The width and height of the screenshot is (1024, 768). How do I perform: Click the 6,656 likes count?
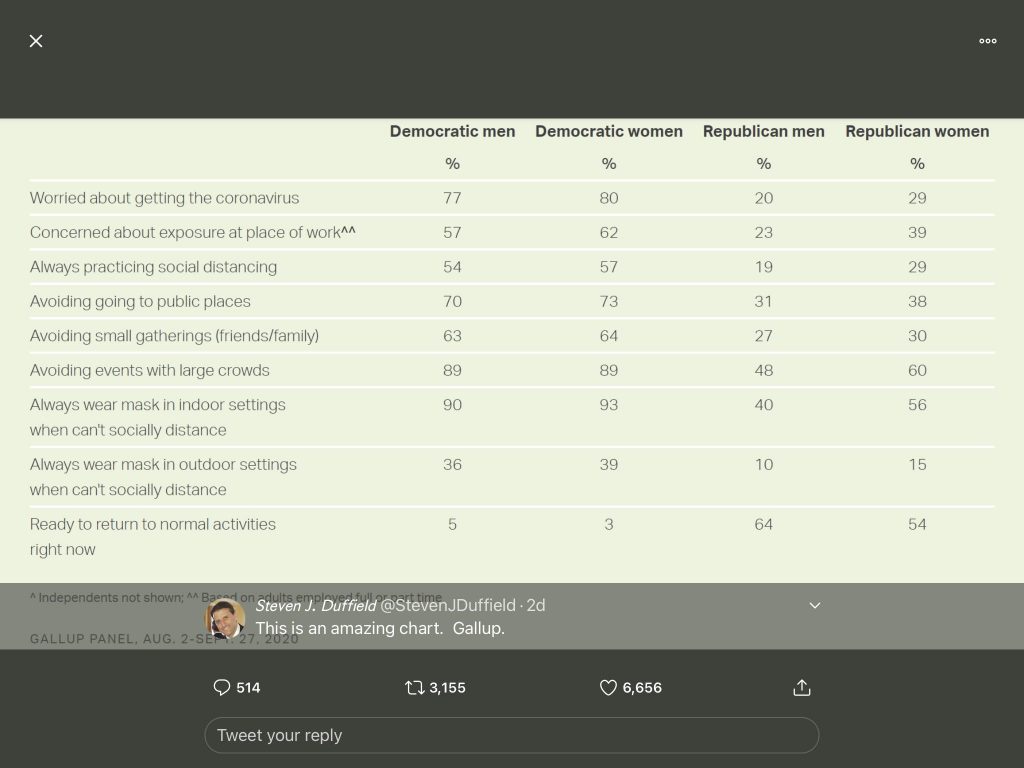click(x=642, y=687)
